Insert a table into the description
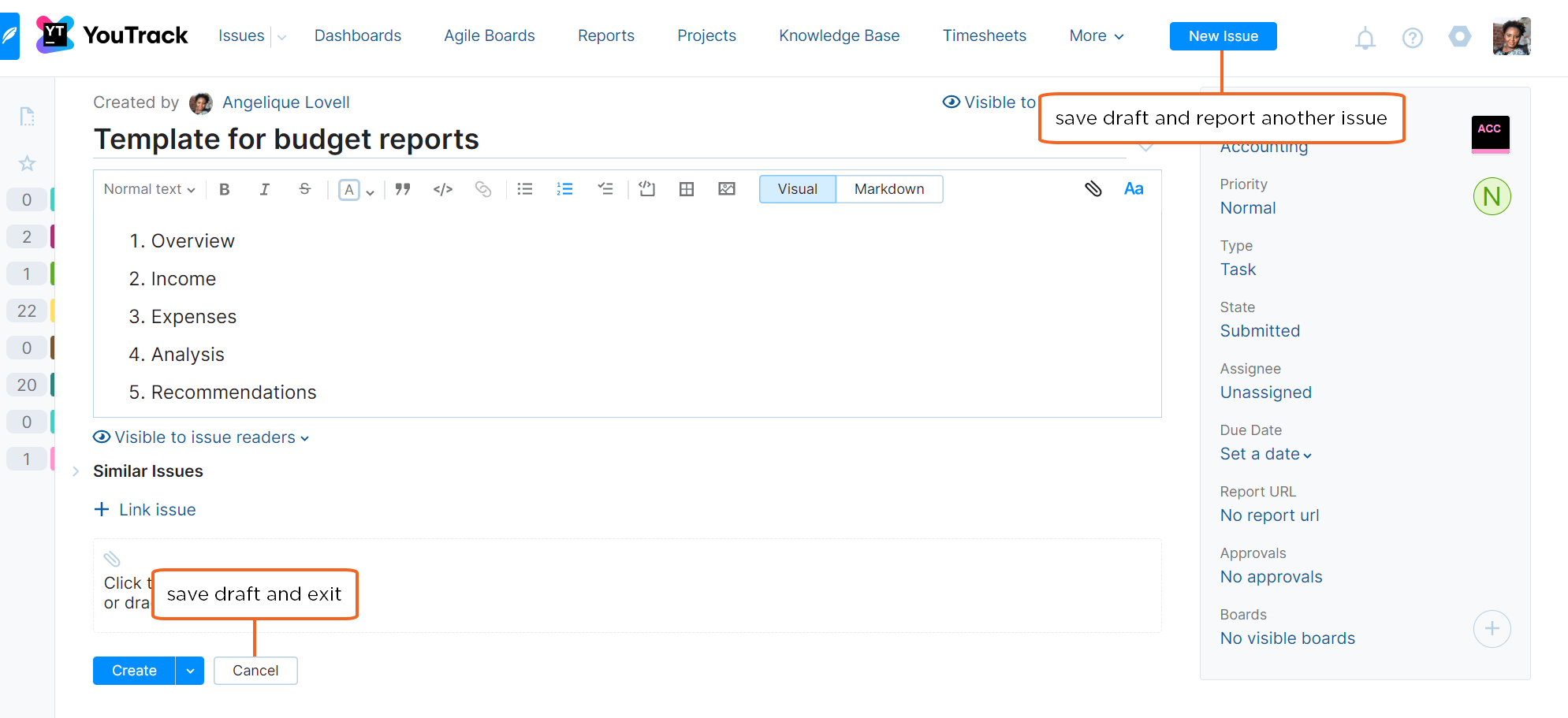This screenshot has width=1568, height=718. [686, 189]
